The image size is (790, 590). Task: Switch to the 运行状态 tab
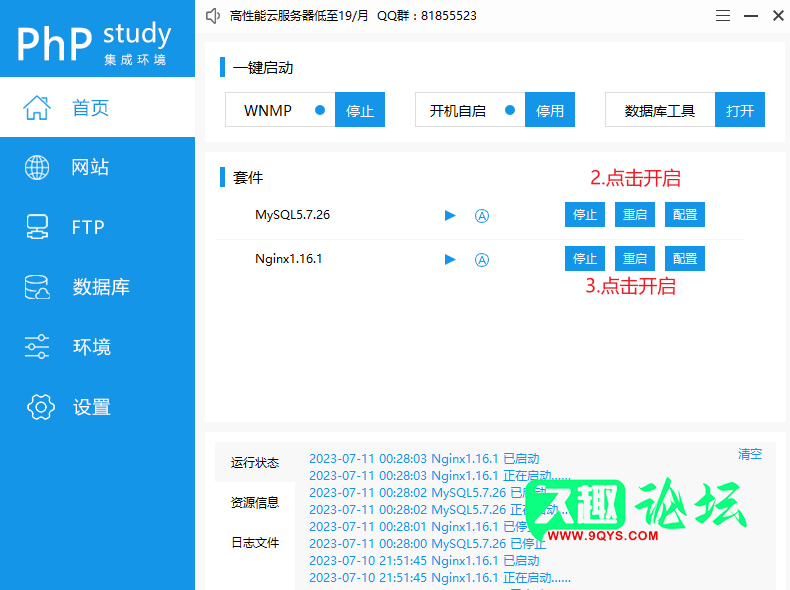[x=255, y=463]
